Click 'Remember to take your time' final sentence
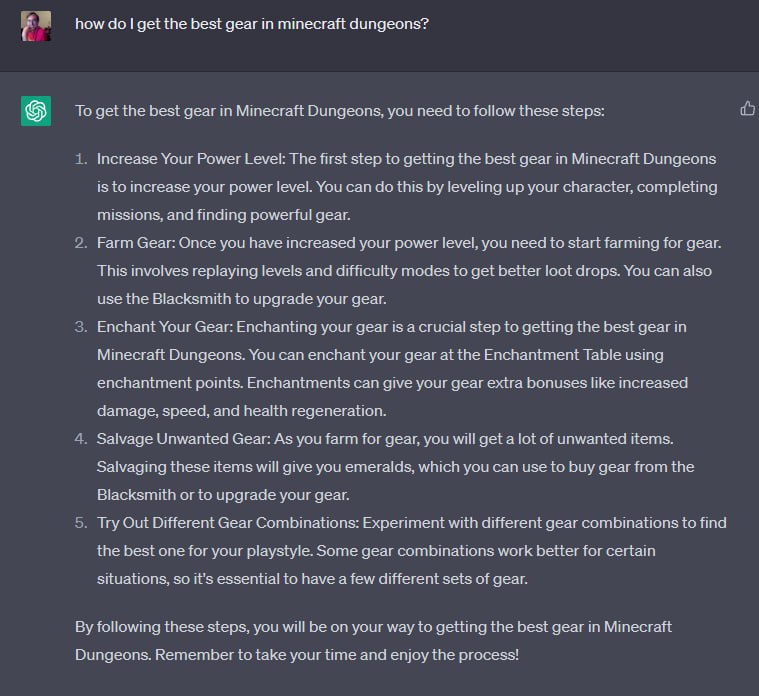Image resolution: width=759 pixels, height=696 pixels. pos(337,655)
